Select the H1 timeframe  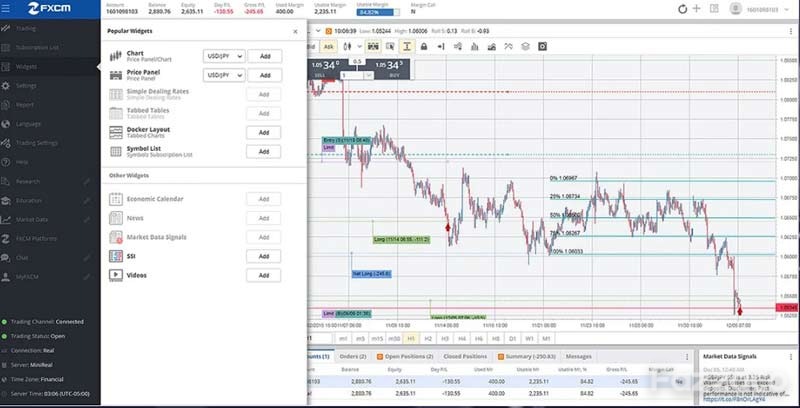pyautogui.click(x=411, y=339)
